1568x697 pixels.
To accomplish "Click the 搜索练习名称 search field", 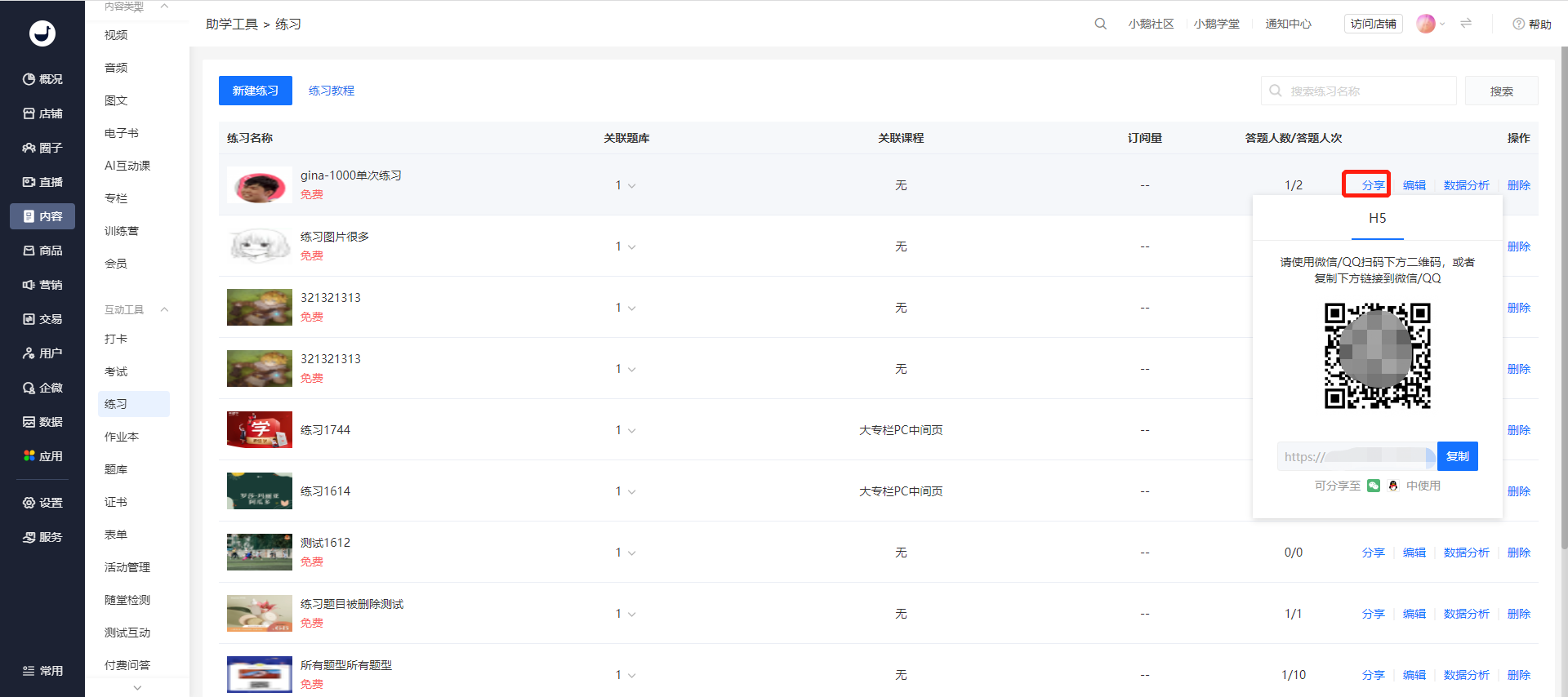I will 1359,91.
